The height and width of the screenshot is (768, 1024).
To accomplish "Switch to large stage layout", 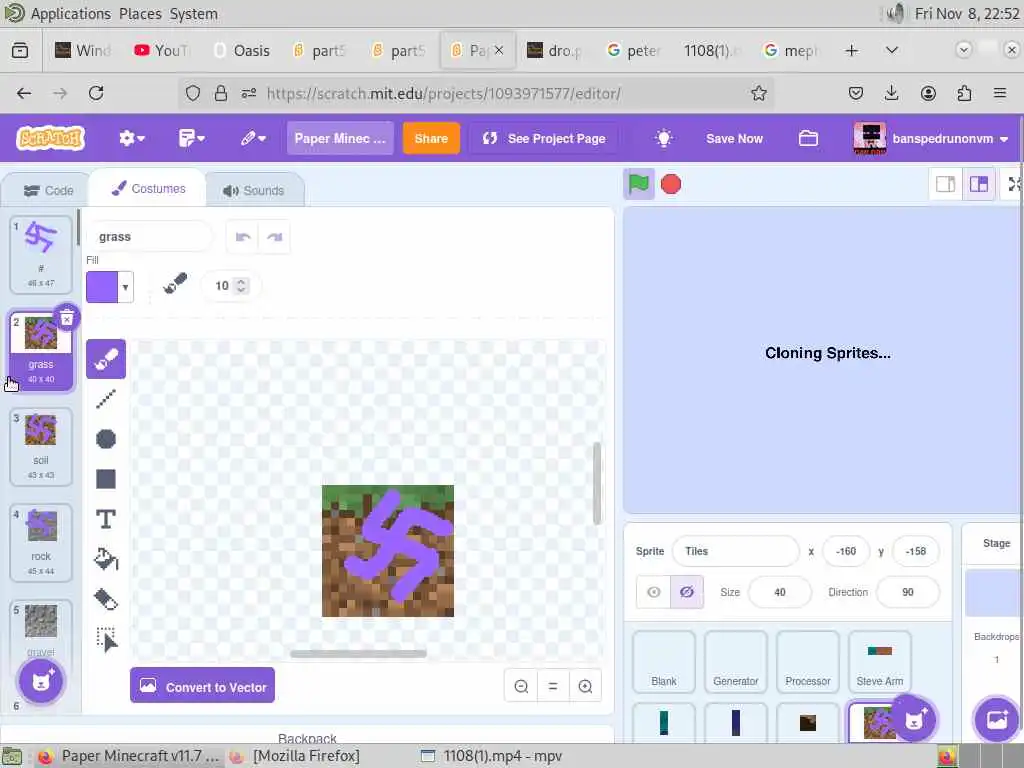I will pos(978,185).
